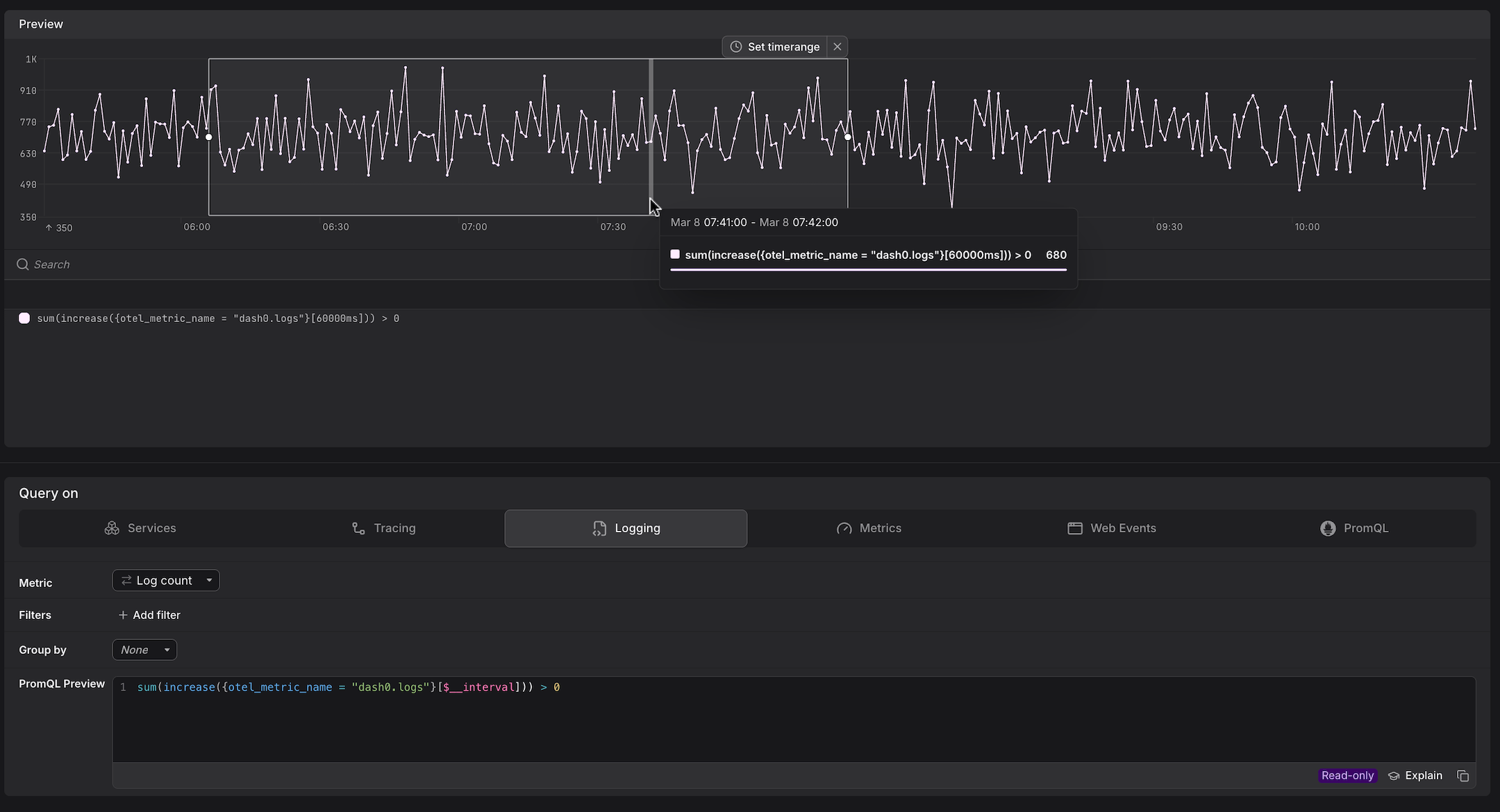
Task: Toggle the series checkbox inside the chart tooltip
Action: click(675, 254)
